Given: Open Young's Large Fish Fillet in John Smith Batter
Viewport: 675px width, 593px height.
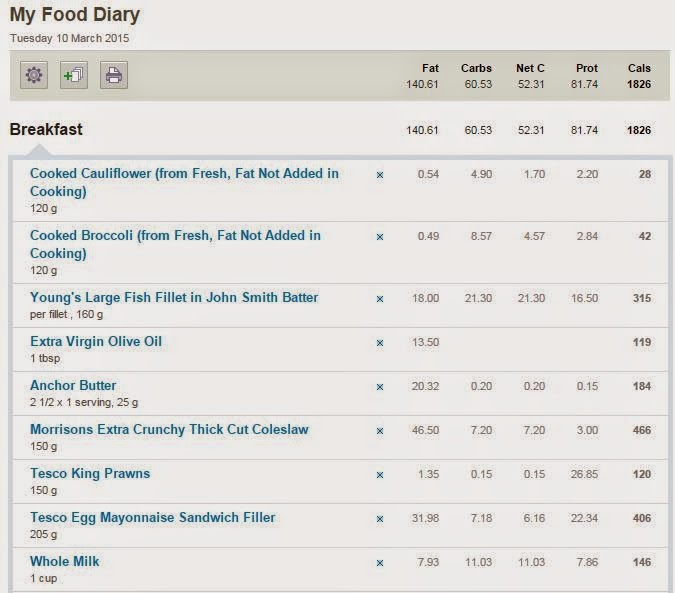Looking at the screenshot, I should pyautogui.click(x=174, y=297).
